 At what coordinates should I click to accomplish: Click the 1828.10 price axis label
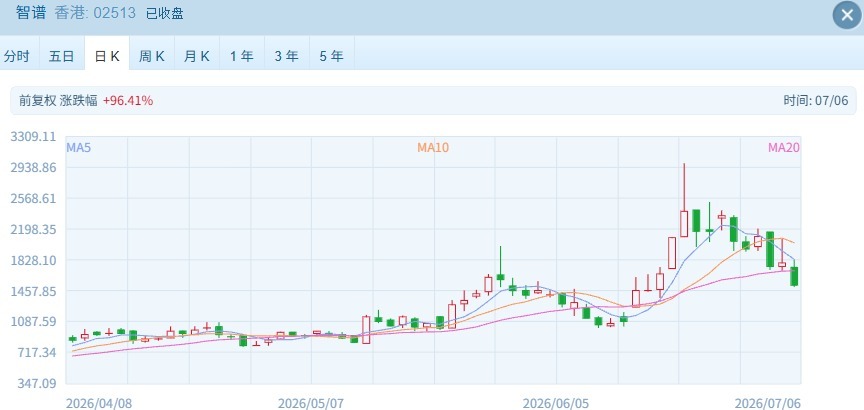tap(33, 260)
